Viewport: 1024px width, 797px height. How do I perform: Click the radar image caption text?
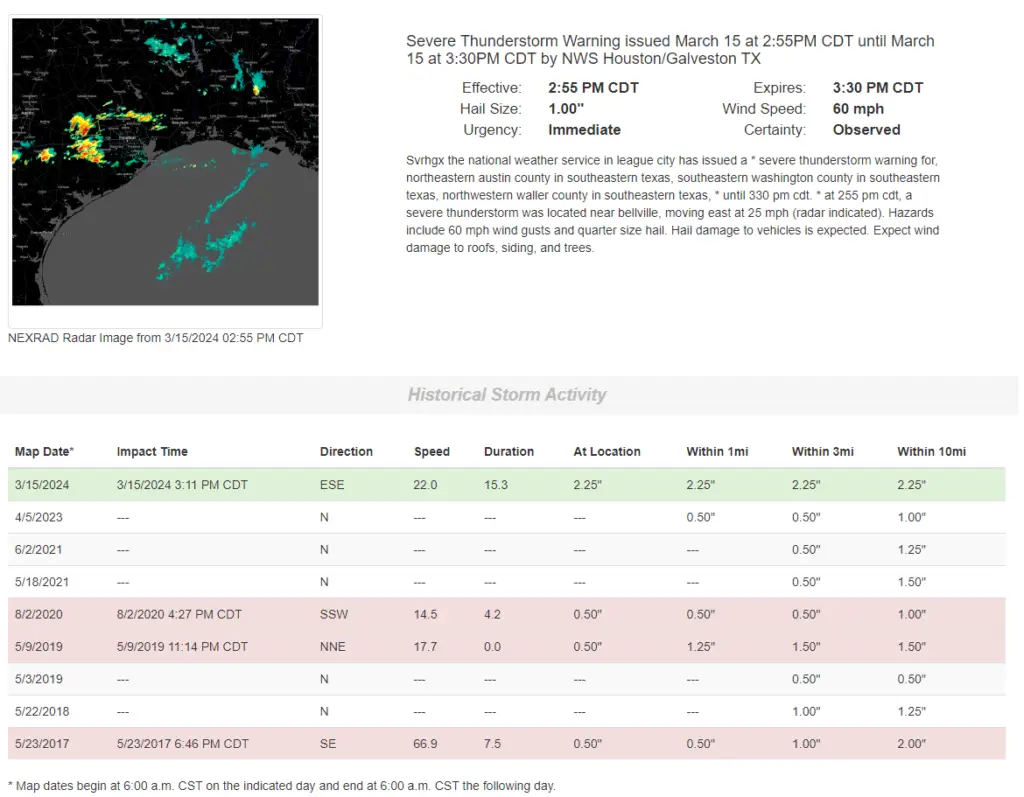coord(155,338)
